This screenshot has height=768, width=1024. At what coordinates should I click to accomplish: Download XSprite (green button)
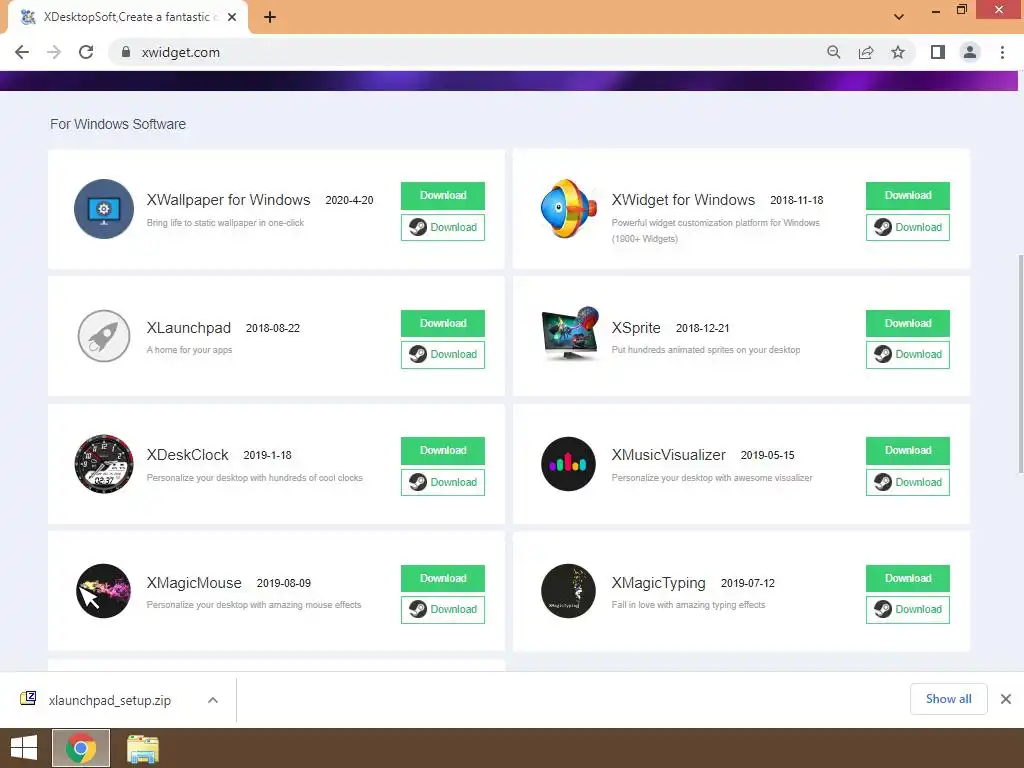pyautogui.click(x=908, y=323)
